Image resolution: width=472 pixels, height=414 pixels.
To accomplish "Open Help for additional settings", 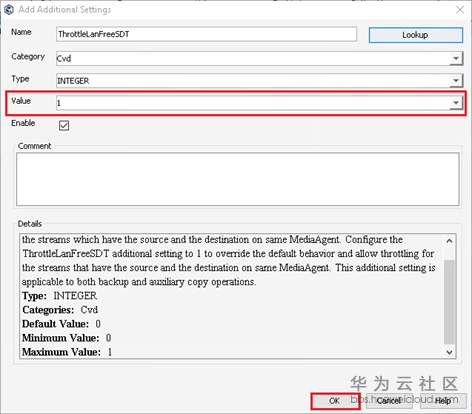I will click(x=443, y=401).
